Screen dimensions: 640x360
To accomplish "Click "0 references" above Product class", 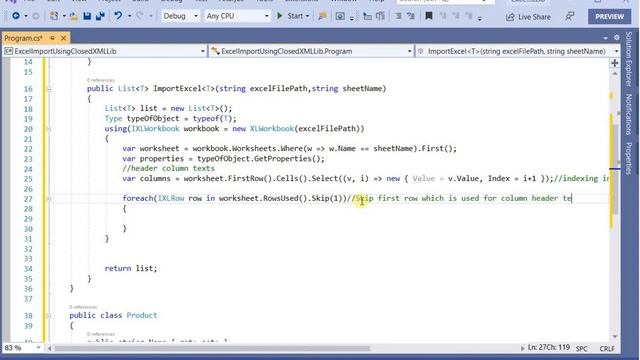I will 83,307.
